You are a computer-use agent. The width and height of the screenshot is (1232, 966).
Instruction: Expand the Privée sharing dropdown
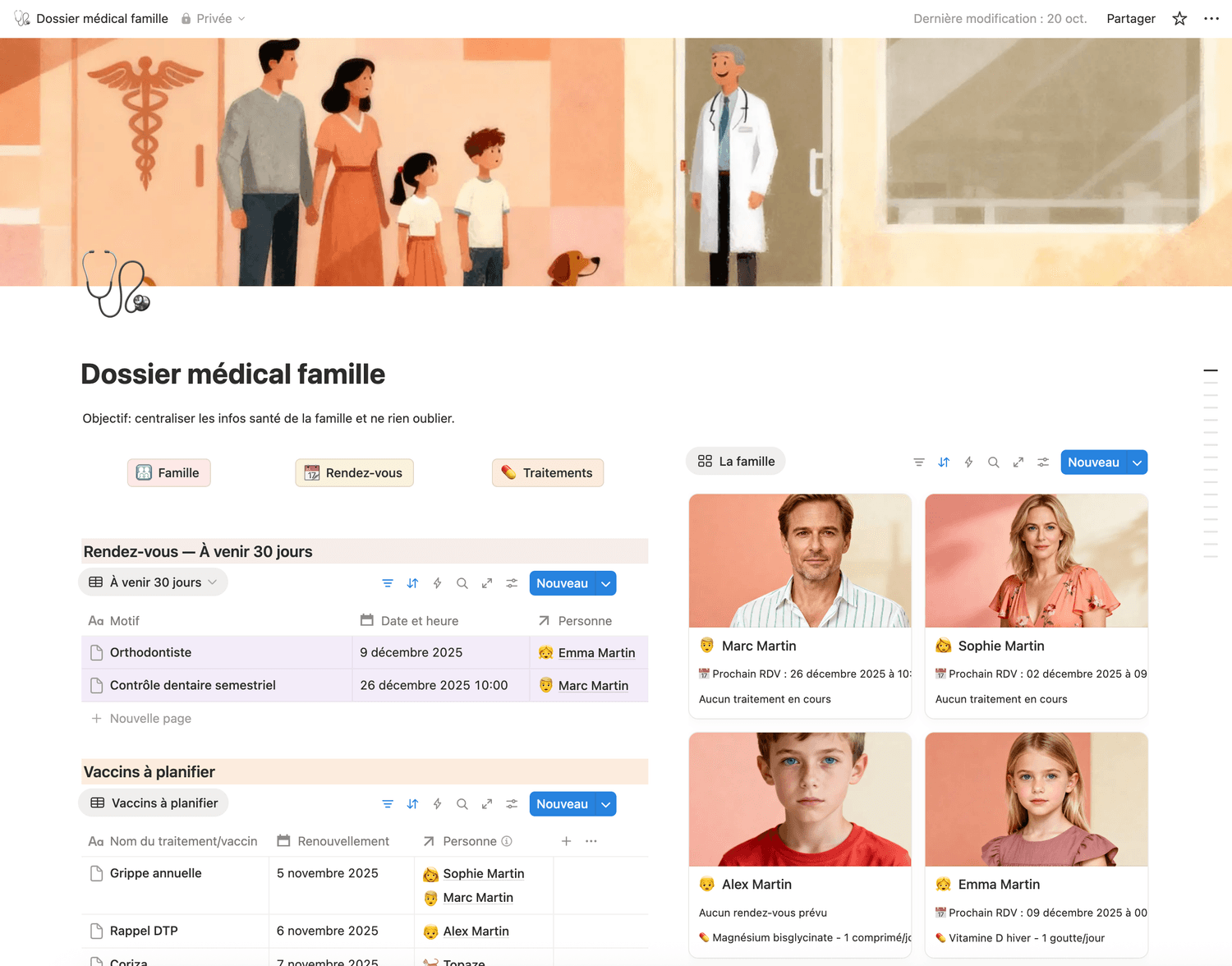(214, 18)
